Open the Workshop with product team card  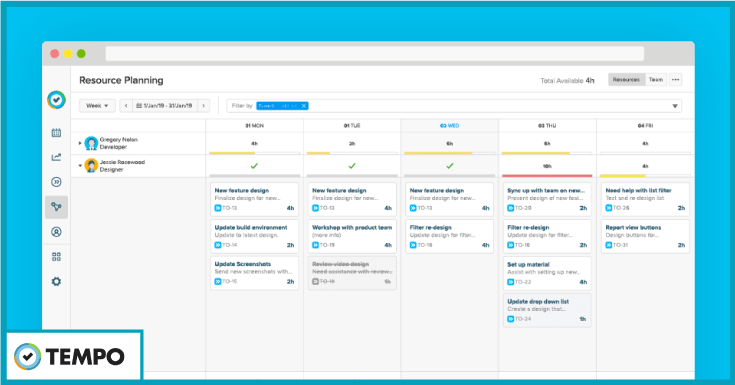click(352, 236)
